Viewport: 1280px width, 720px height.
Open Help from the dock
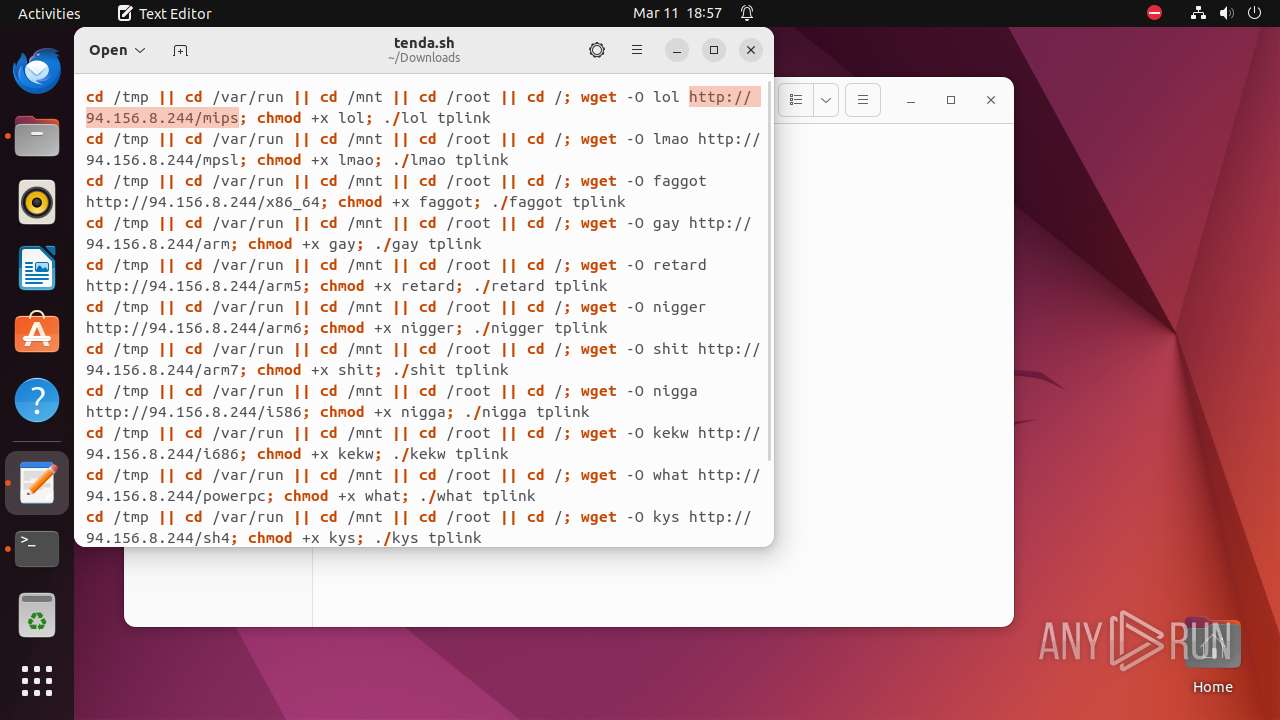[x=37, y=401]
